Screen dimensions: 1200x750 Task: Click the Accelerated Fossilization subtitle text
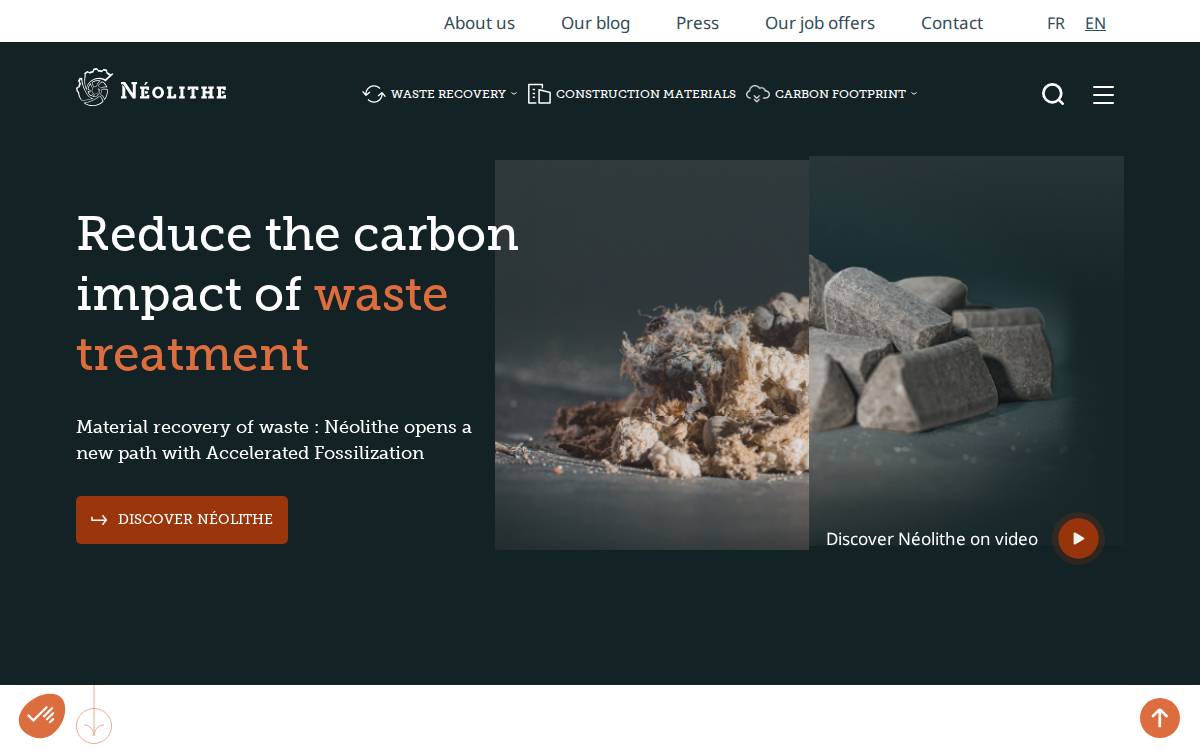274,440
